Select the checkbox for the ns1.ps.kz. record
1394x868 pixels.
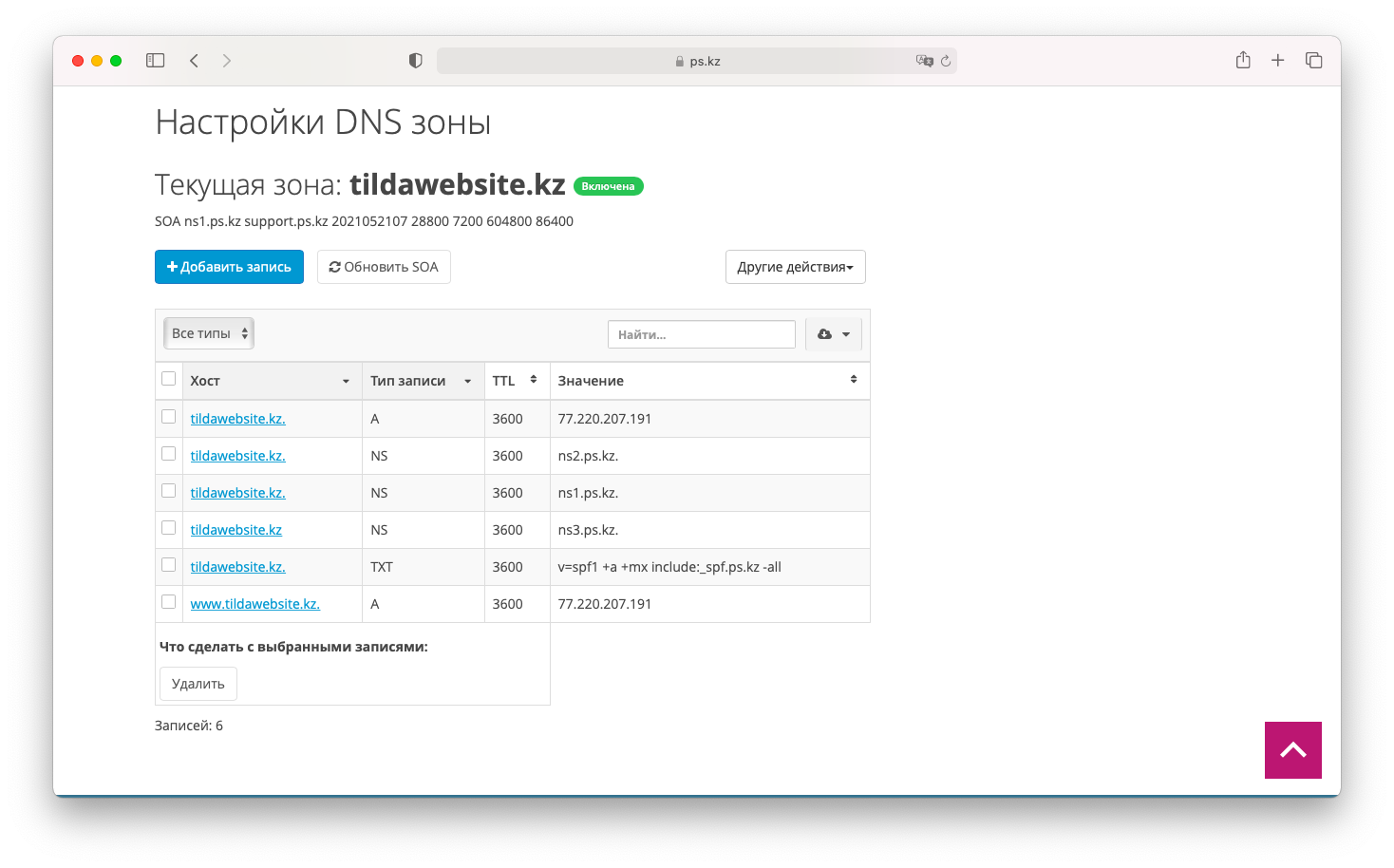tap(169, 491)
